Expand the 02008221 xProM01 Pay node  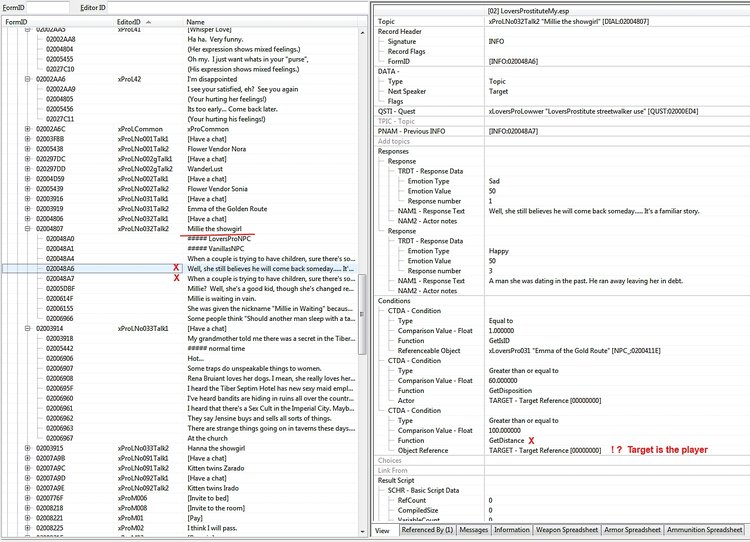28,518
